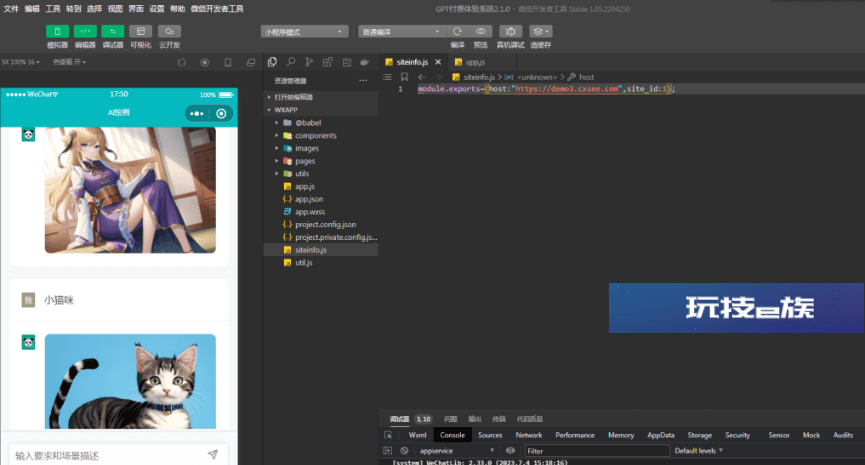This screenshot has height=465, width=865.
Task: Click the navigate back arrow
Action: [x=421, y=77]
